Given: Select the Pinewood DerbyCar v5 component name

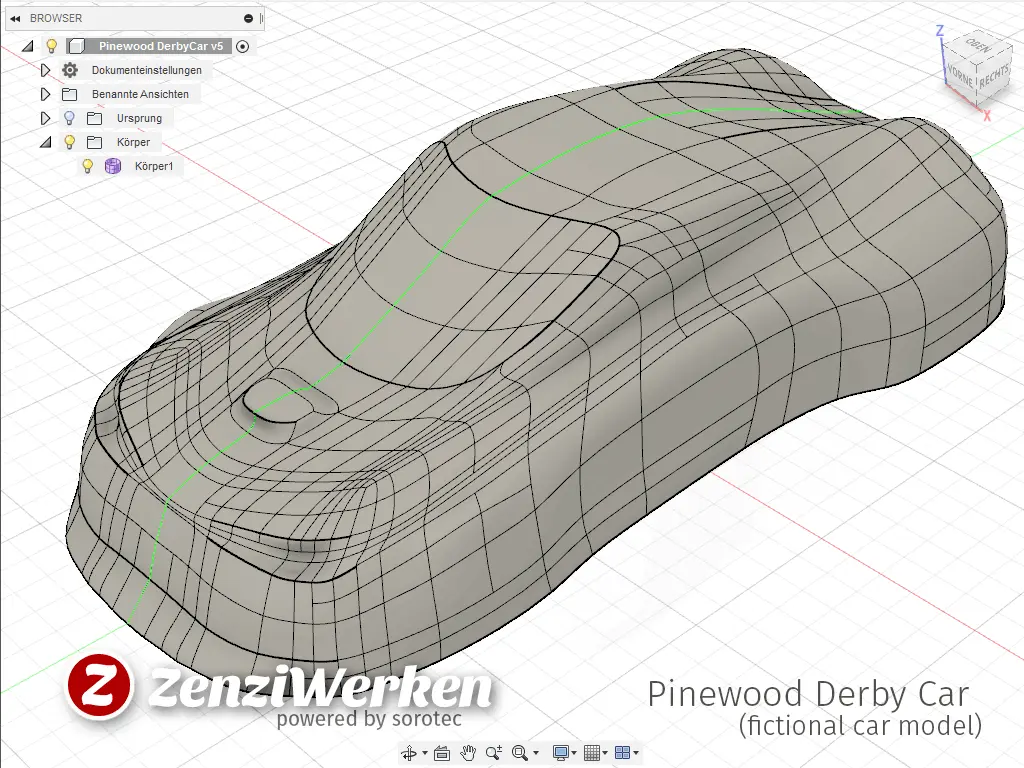Looking at the screenshot, I should coord(161,46).
